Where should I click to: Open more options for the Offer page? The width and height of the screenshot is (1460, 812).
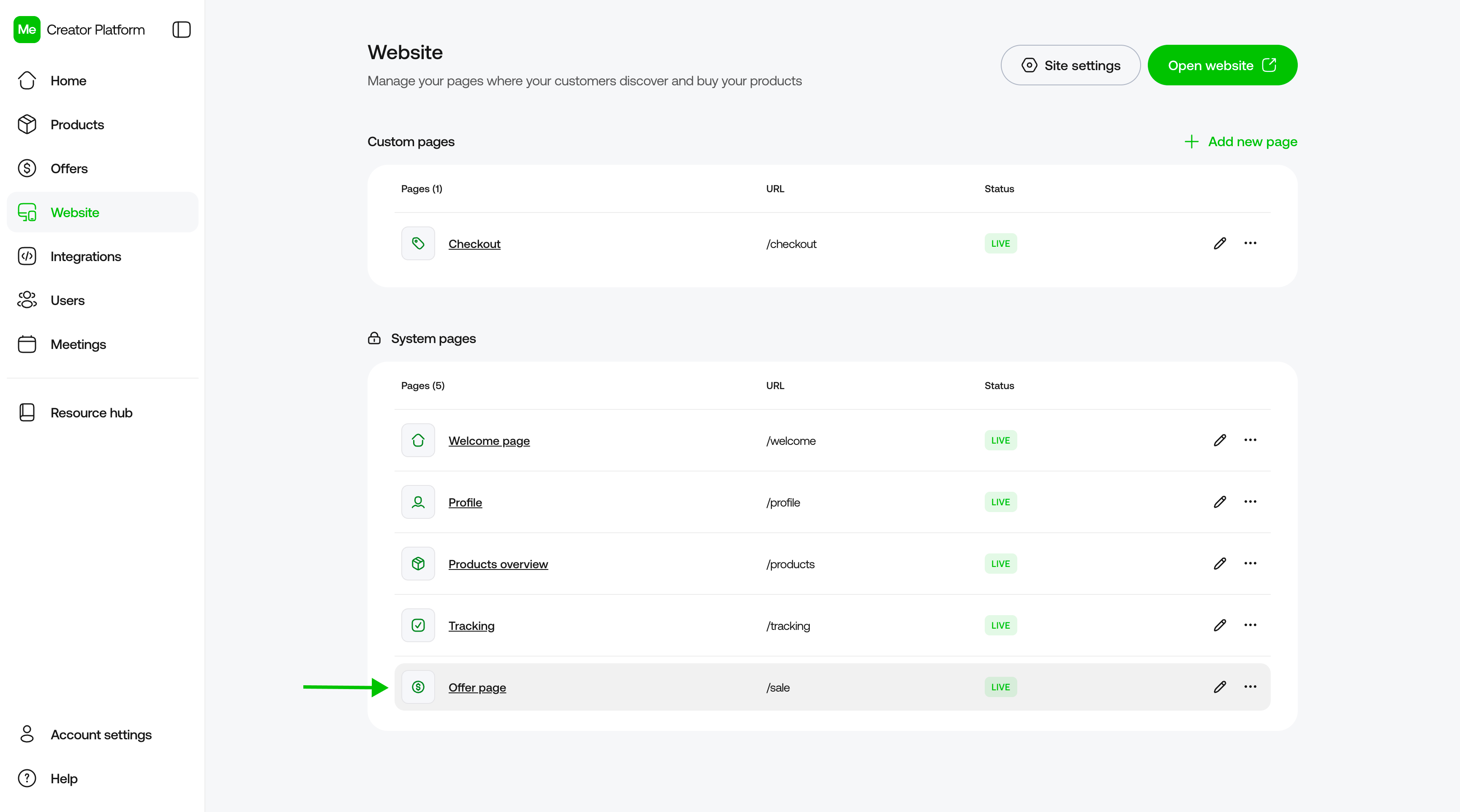(1250, 687)
